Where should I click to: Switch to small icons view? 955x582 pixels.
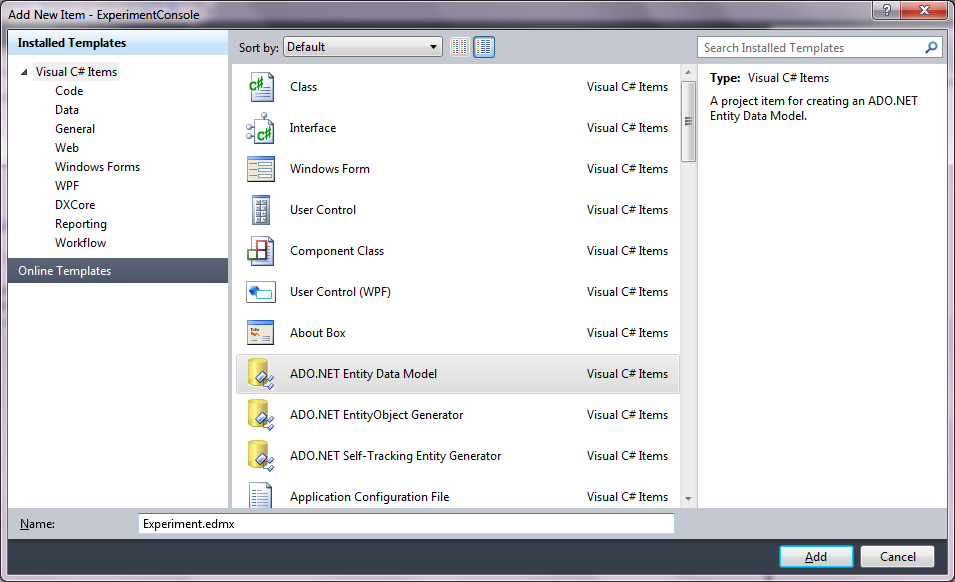point(460,47)
